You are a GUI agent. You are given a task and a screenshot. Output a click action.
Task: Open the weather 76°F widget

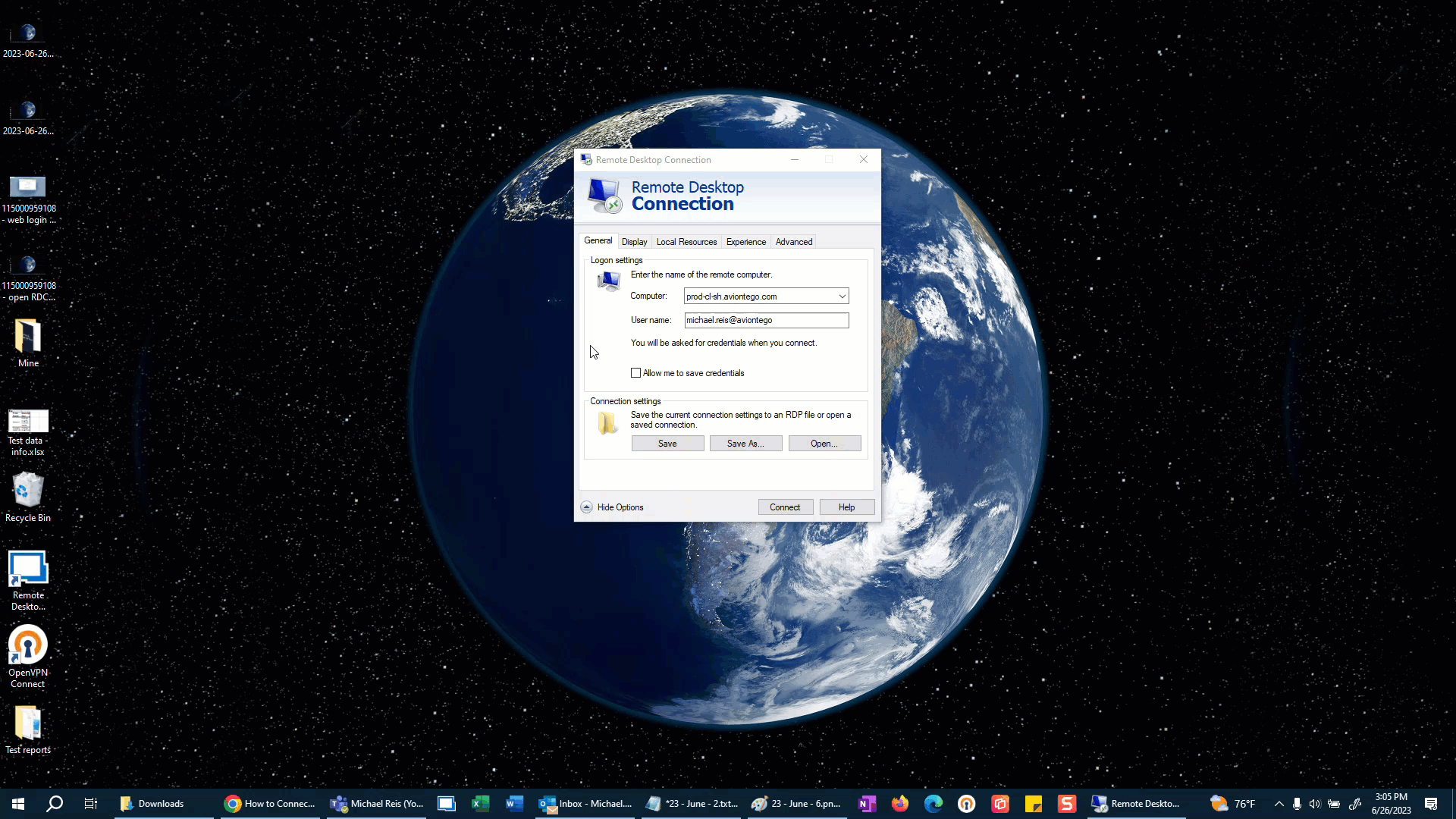[1233, 804]
